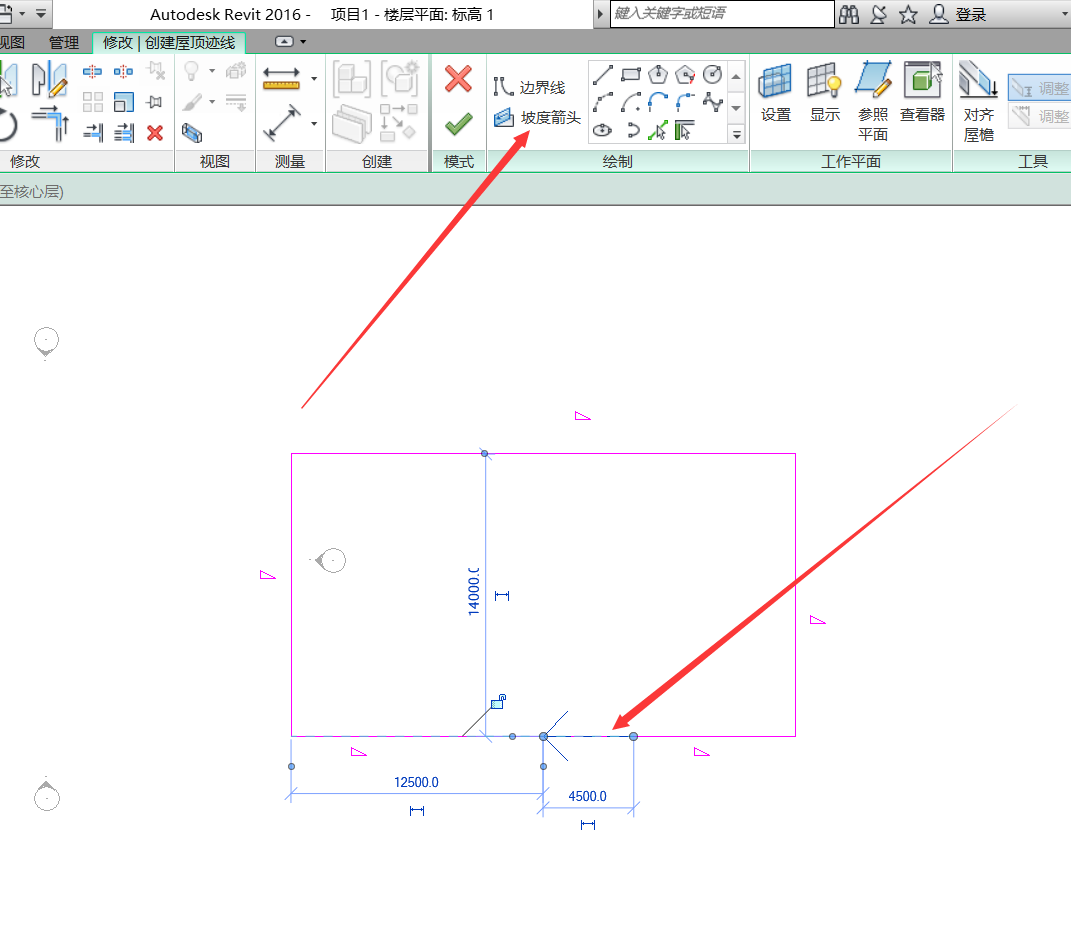Select the Spline draw tool

pos(712,101)
